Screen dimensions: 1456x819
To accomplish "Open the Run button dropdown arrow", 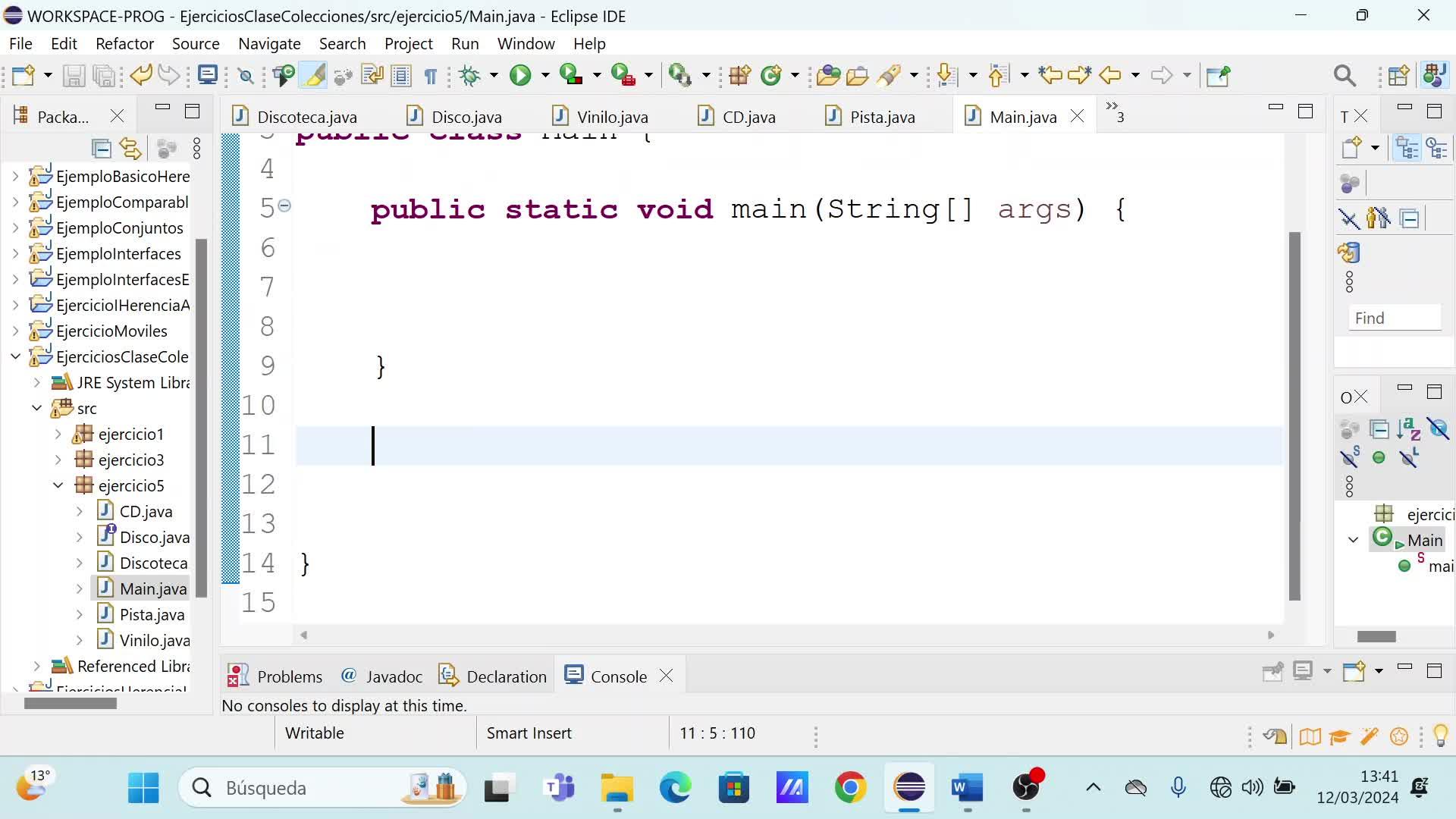I will [544, 75].
